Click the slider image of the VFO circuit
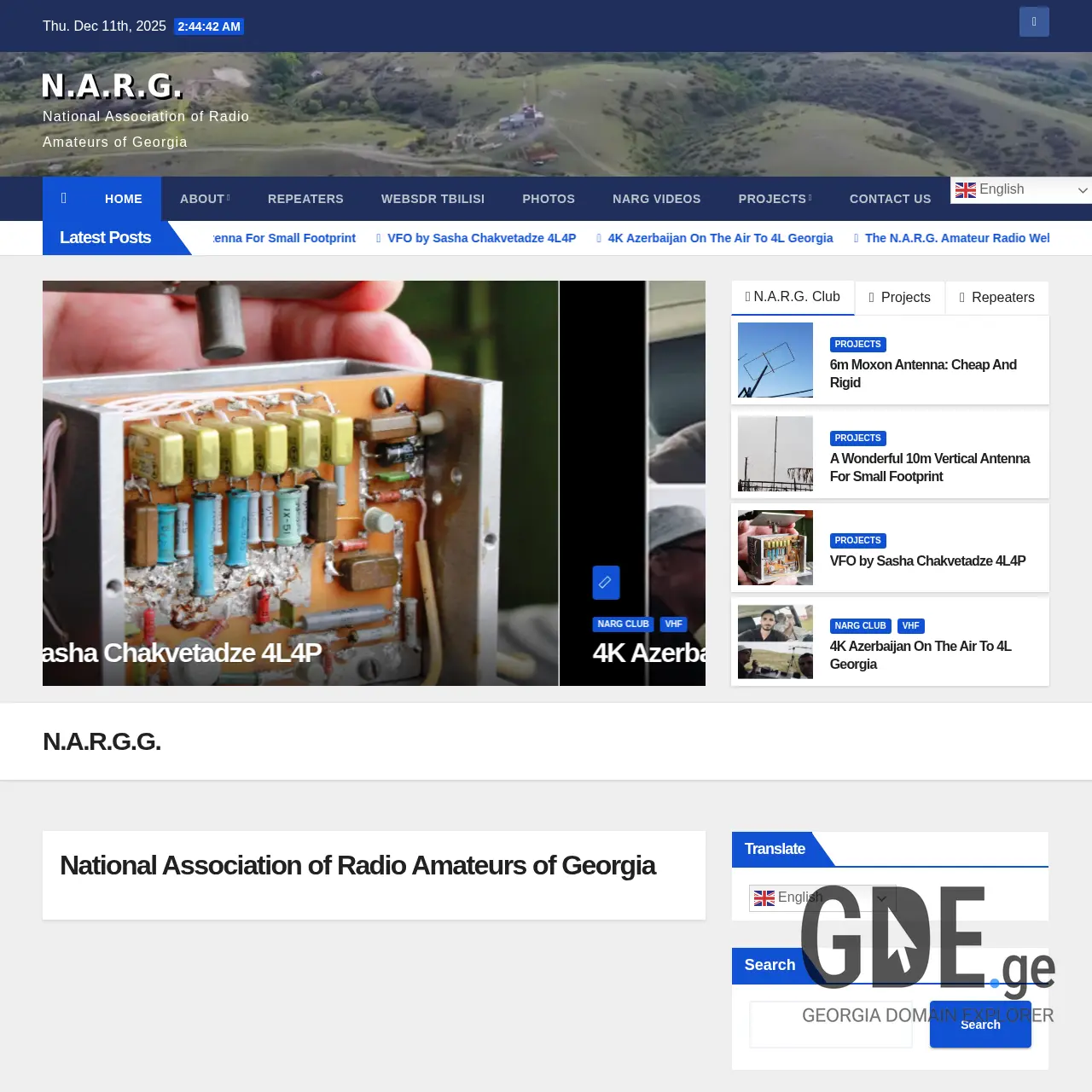 point(299,469)
